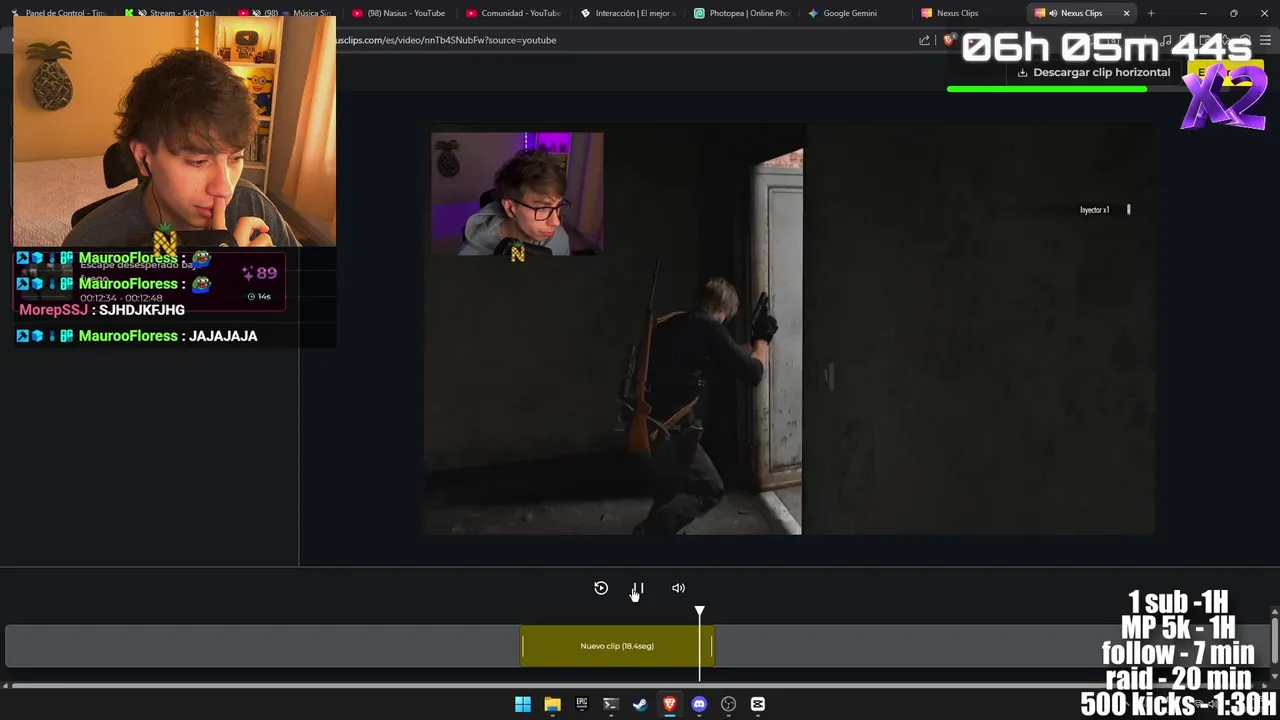Click the Descargar clip horizontal button
This screenshot has width=1280, height=720.
[x=1093, y=73]
